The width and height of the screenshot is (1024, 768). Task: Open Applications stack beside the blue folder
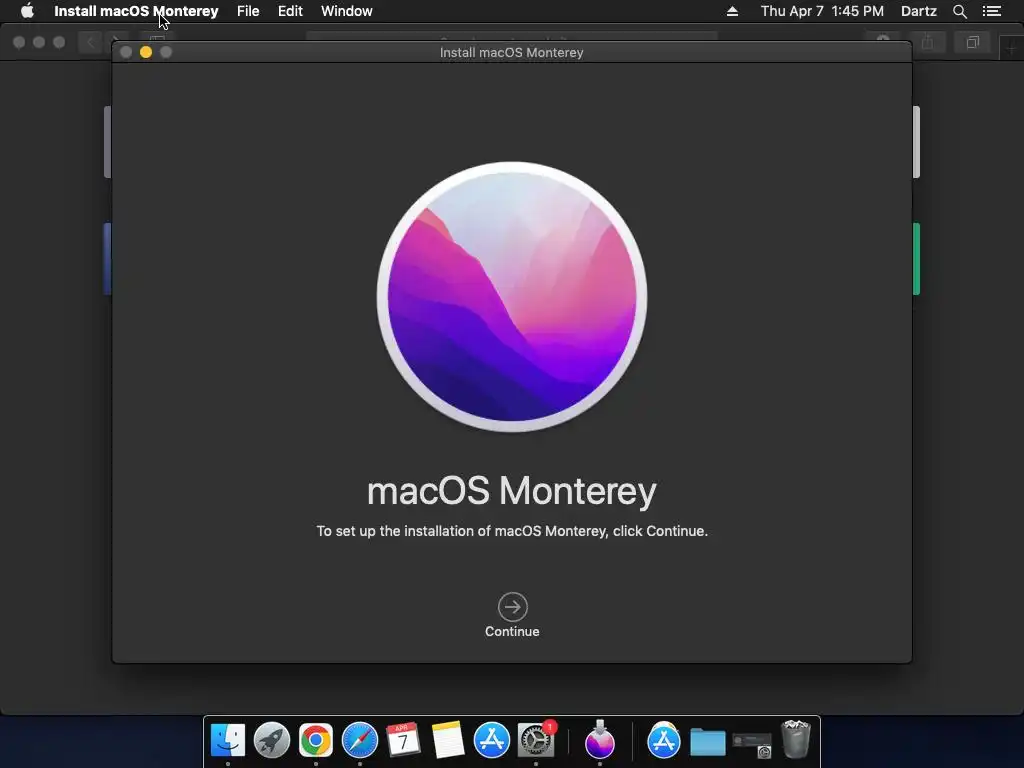tap(664, 740)
